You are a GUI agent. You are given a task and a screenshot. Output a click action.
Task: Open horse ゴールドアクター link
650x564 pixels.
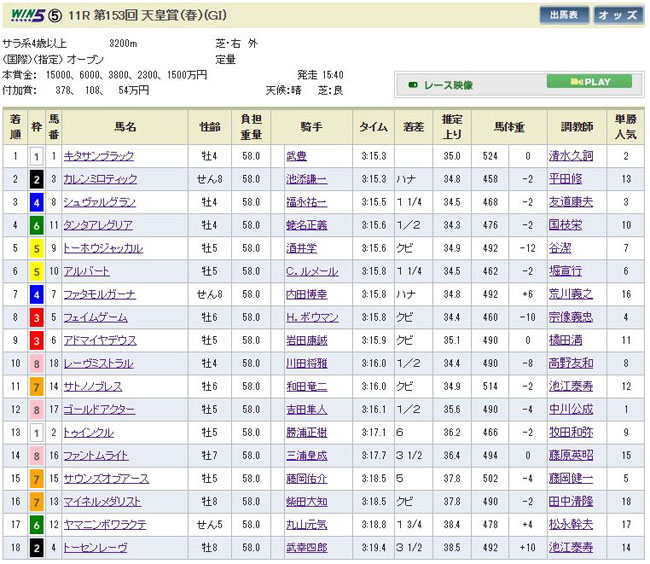(x=101, y=409)
